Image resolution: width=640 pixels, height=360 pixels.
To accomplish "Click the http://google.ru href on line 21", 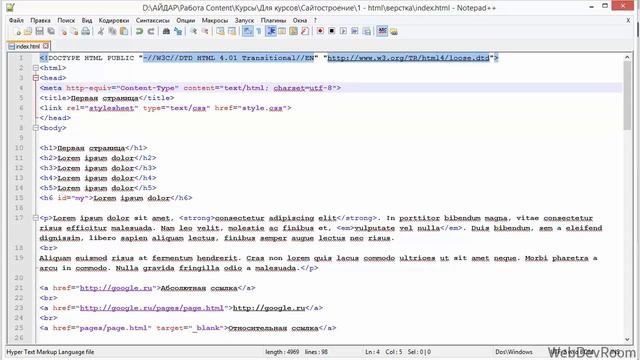I will [x=116, y=288].
